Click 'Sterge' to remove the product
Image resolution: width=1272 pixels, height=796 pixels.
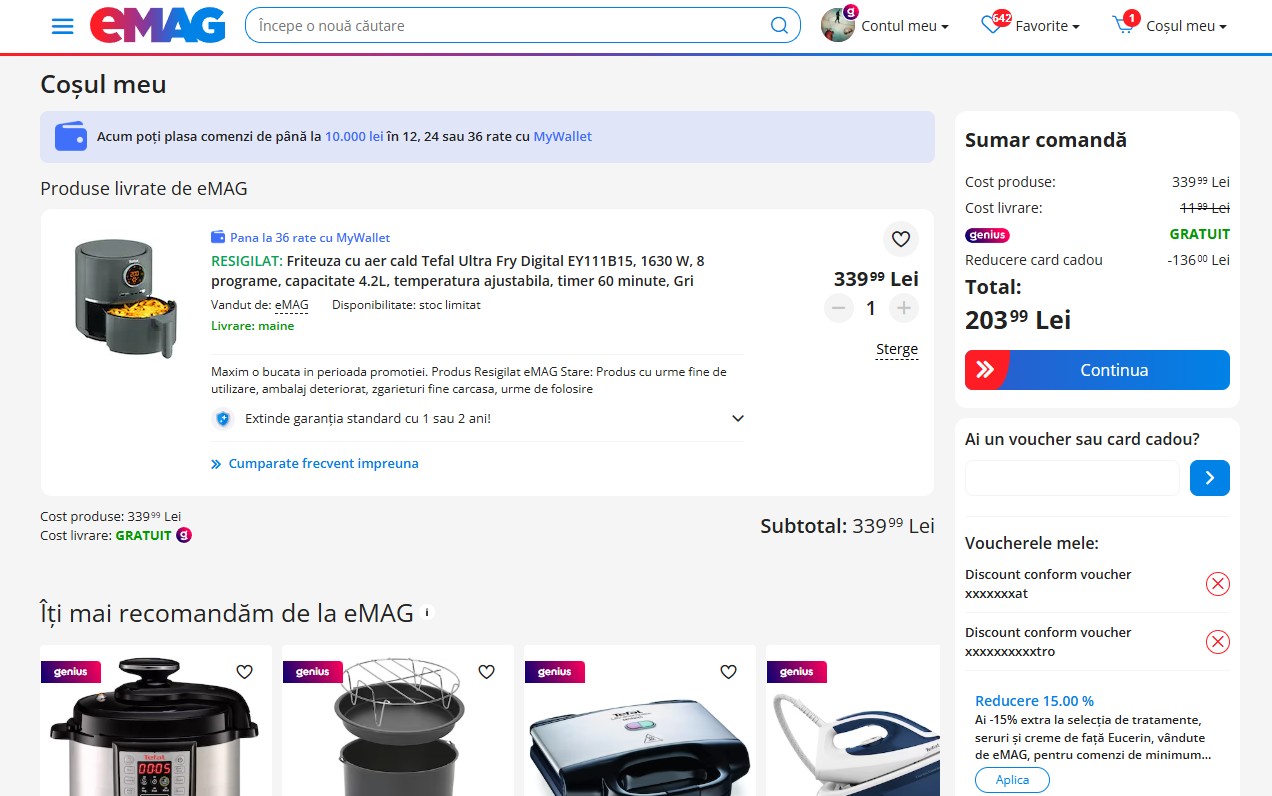tap(897, 350)
